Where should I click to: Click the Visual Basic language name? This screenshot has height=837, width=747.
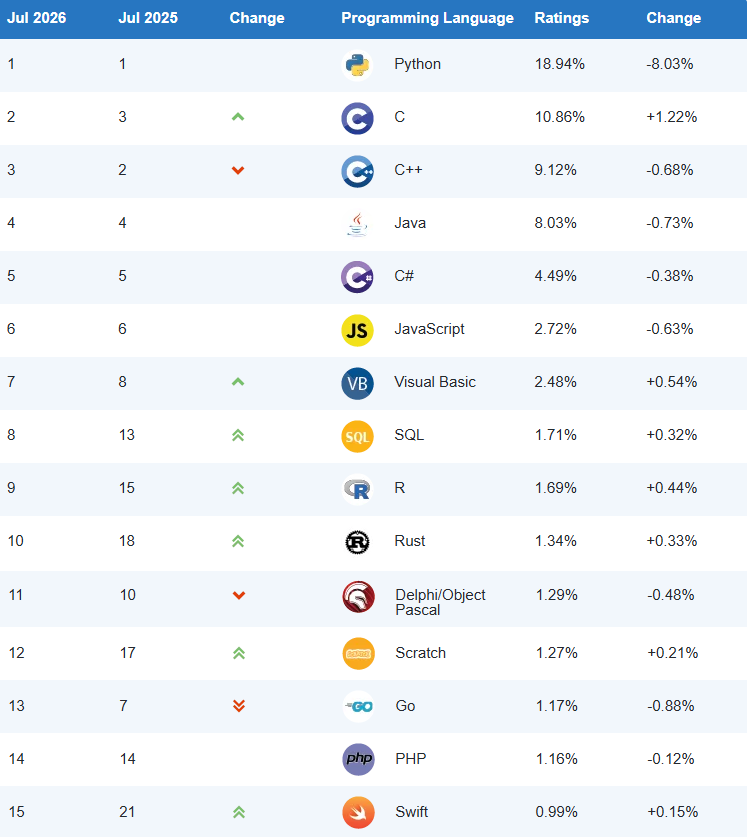tap(435, 382)
